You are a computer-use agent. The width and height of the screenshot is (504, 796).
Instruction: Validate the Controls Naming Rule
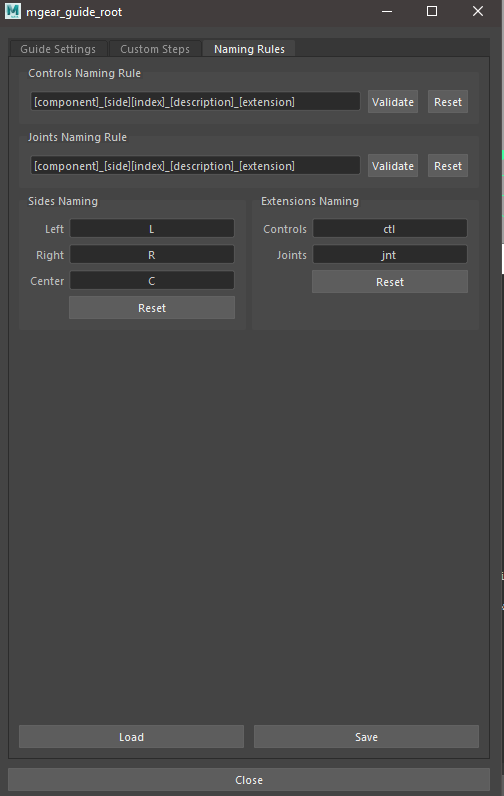coord(393,102)
